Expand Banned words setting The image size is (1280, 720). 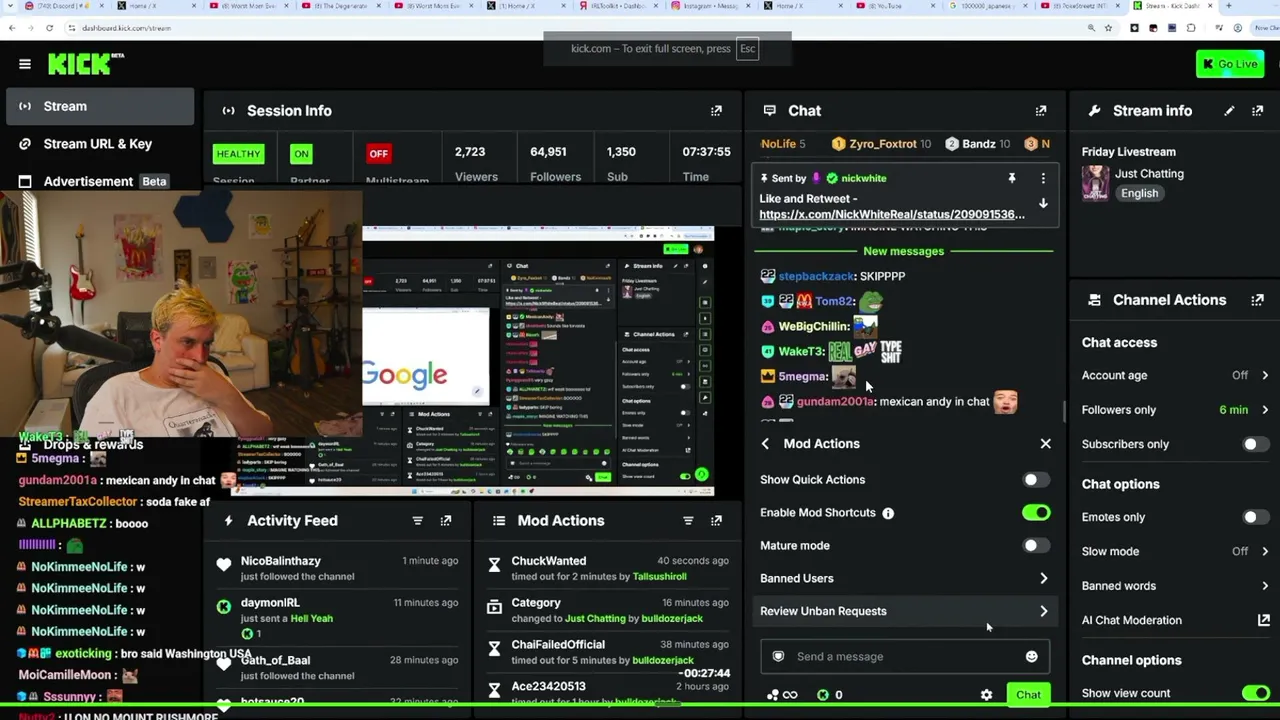click(x=1174, y=586)
